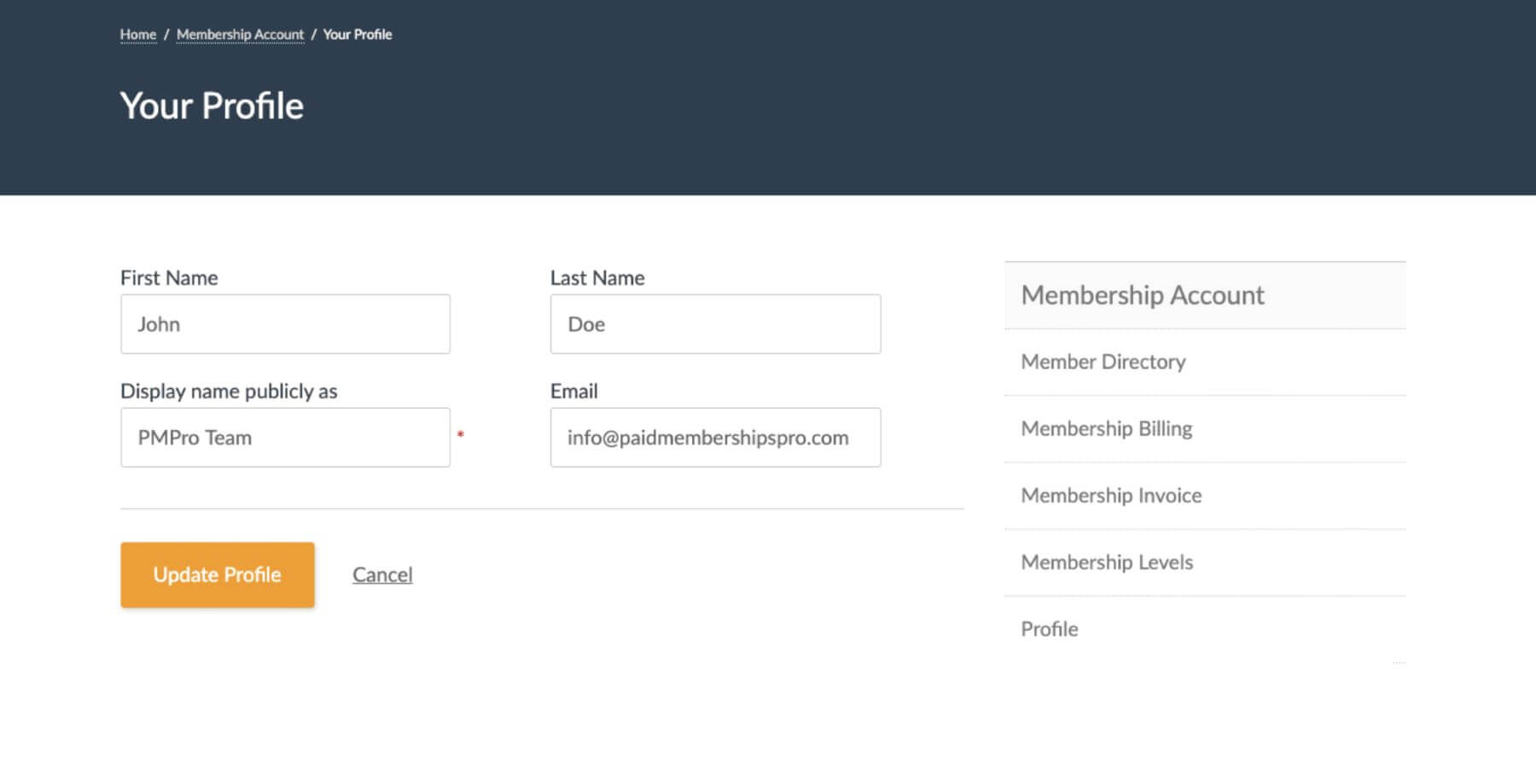1536x784 pixels.
Task: Click the Home breadcrumb link
Action: coord(137,34)
